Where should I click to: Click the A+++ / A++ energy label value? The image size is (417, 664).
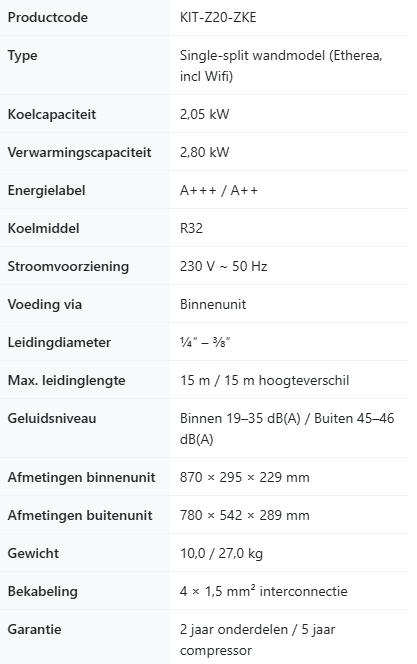pyautogui.click(x=218, y=191)
